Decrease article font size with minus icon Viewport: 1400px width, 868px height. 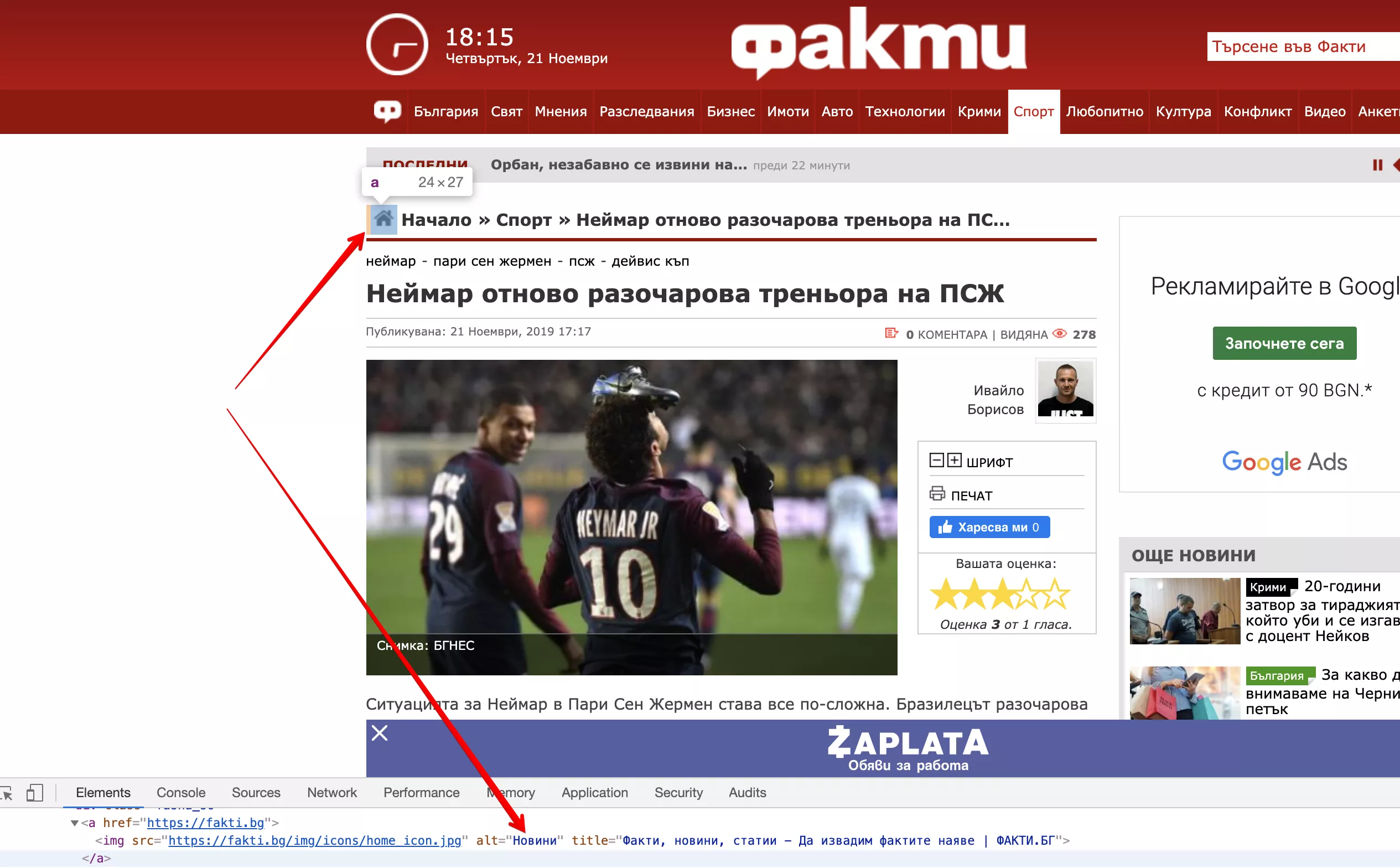coord(936,461)
